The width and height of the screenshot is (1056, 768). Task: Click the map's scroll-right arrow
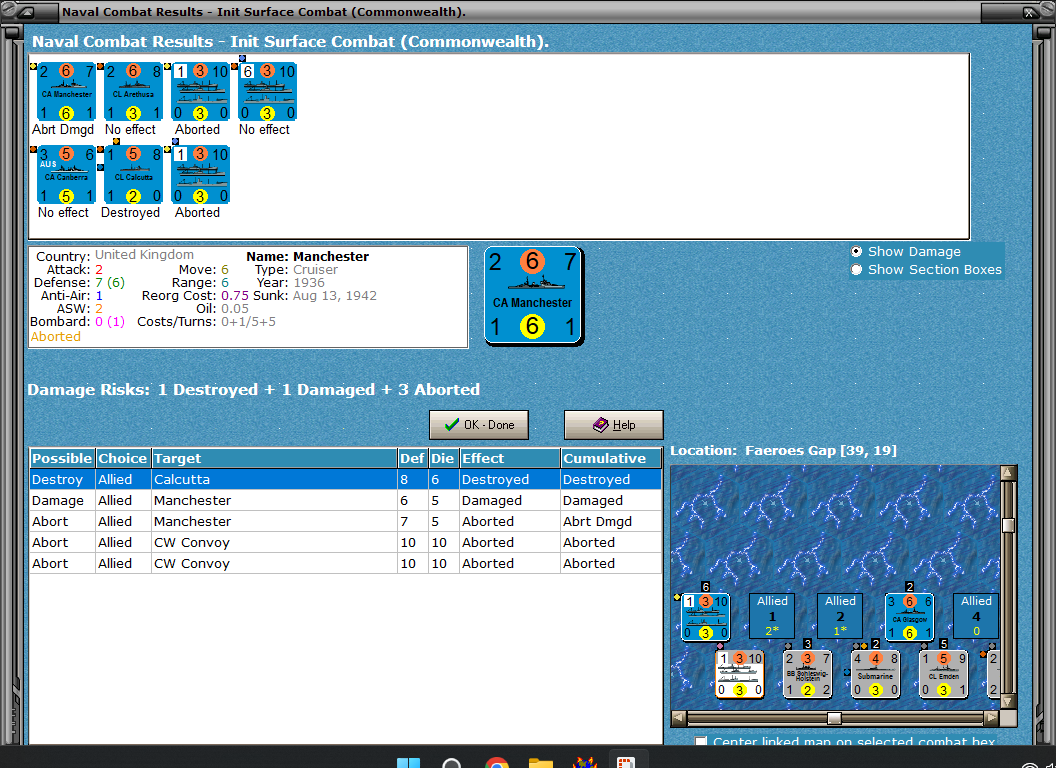pos(991,718)
